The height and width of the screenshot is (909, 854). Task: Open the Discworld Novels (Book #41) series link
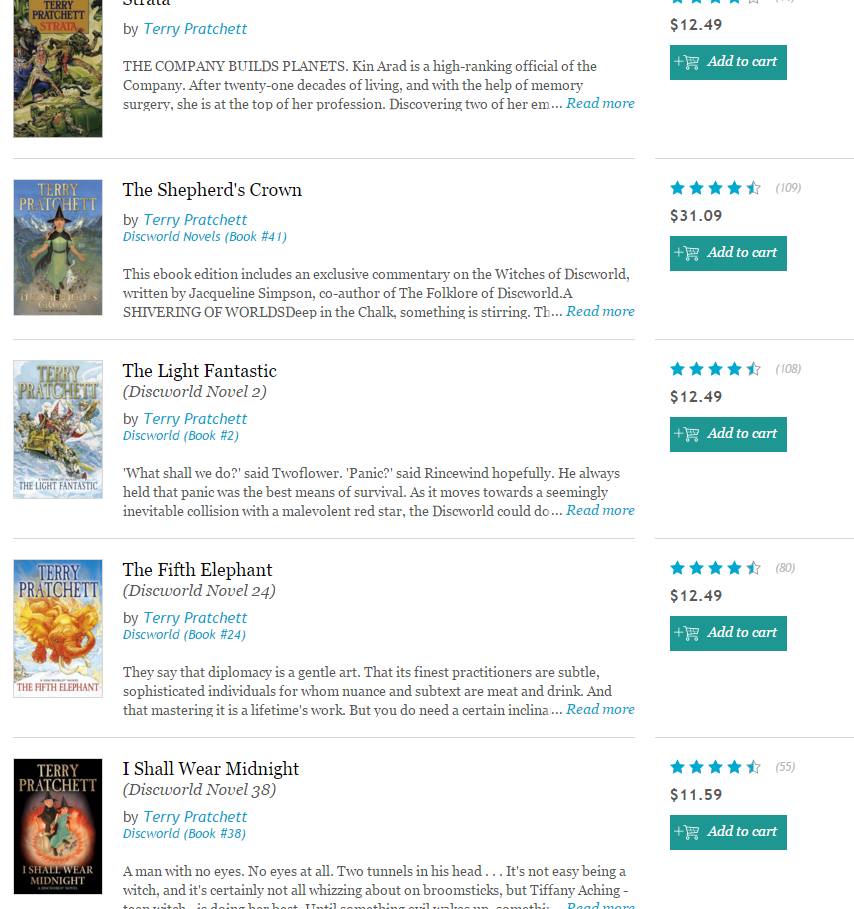coord(204,237)
